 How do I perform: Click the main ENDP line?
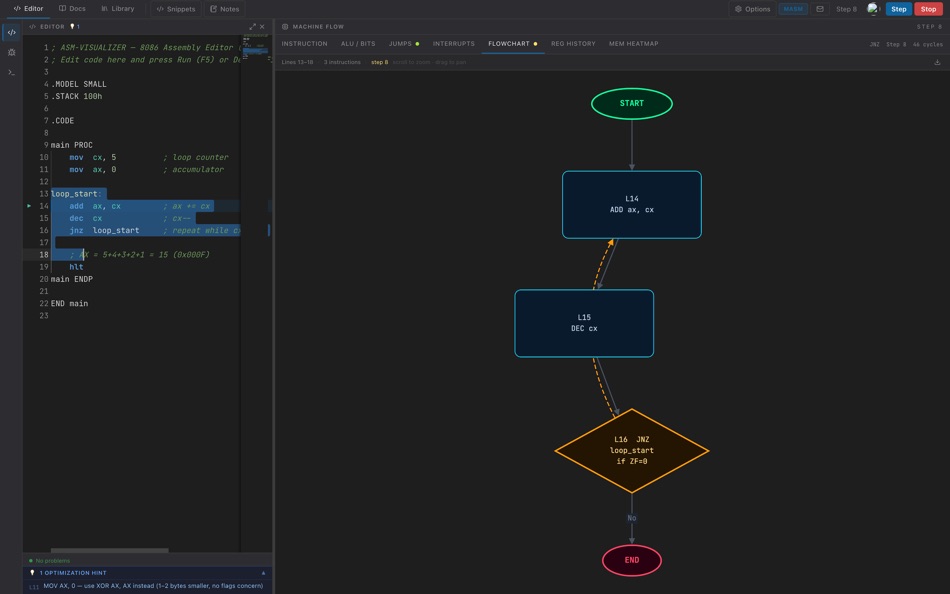[71, 279]
